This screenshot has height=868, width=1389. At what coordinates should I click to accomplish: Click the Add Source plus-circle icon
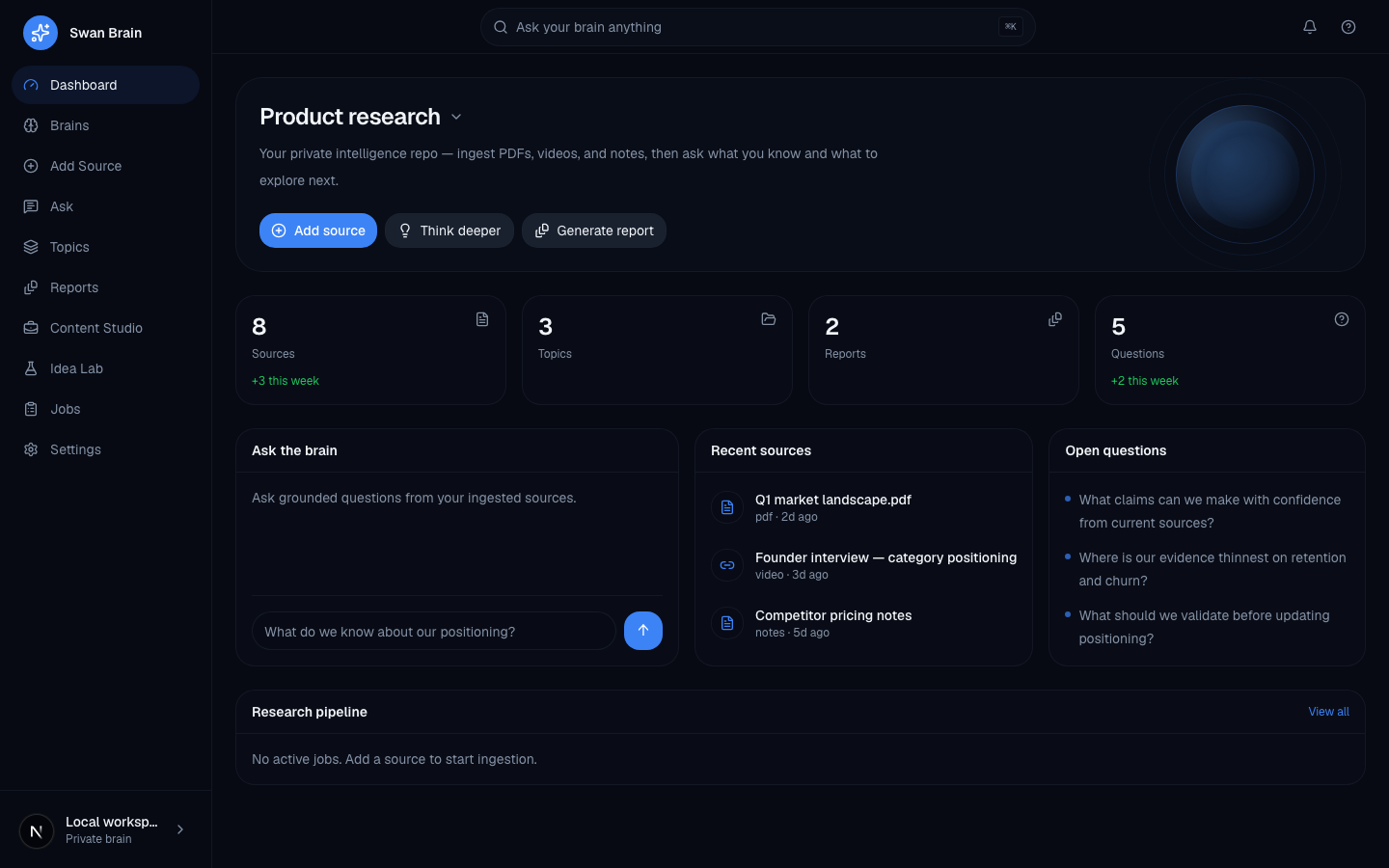pyautogui.click(x=31, y=166)
